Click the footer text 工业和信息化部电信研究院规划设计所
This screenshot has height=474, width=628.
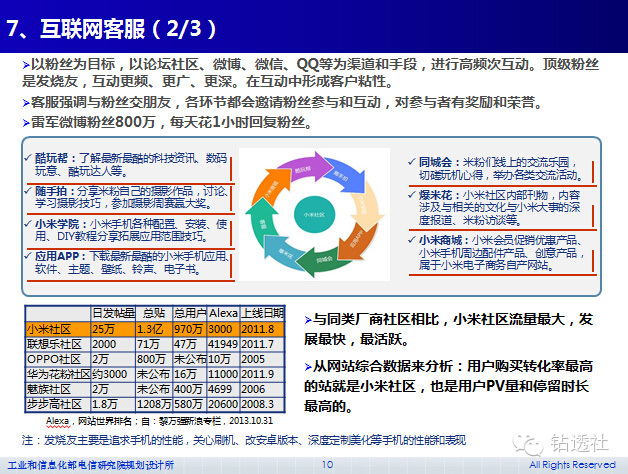[x=91, y=465]
